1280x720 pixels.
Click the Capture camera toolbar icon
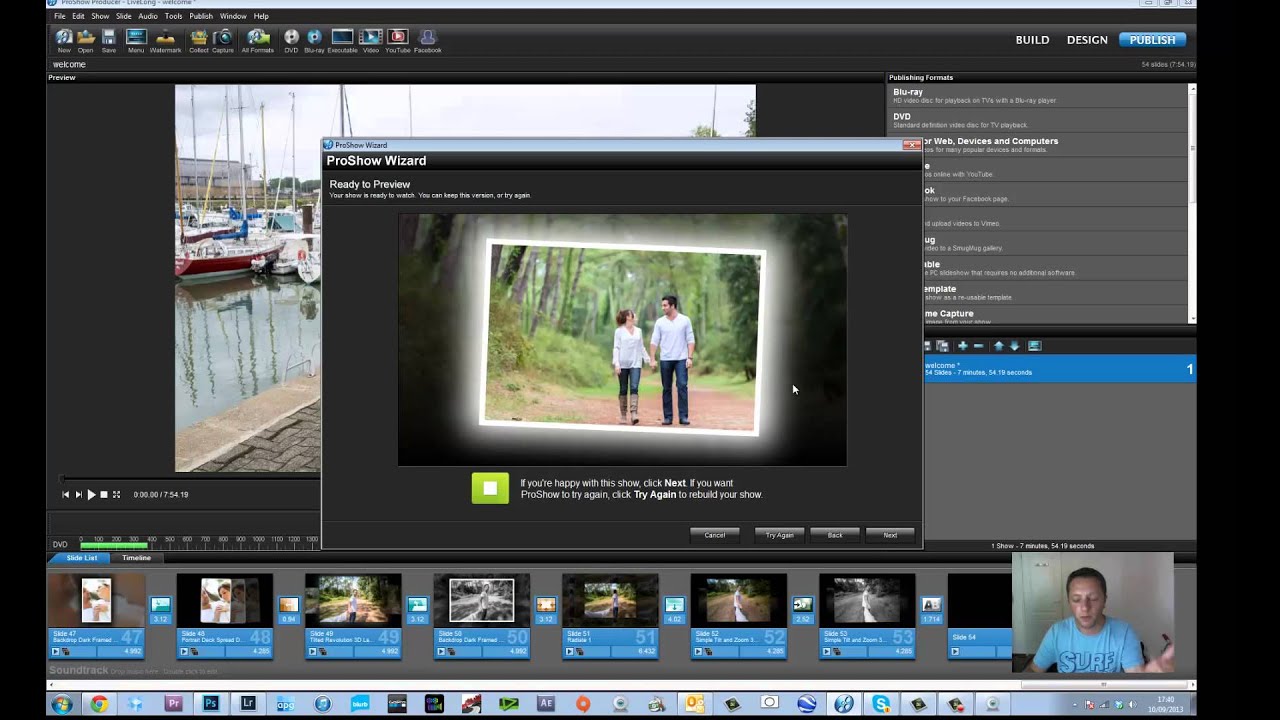click(x=223, y=38)
